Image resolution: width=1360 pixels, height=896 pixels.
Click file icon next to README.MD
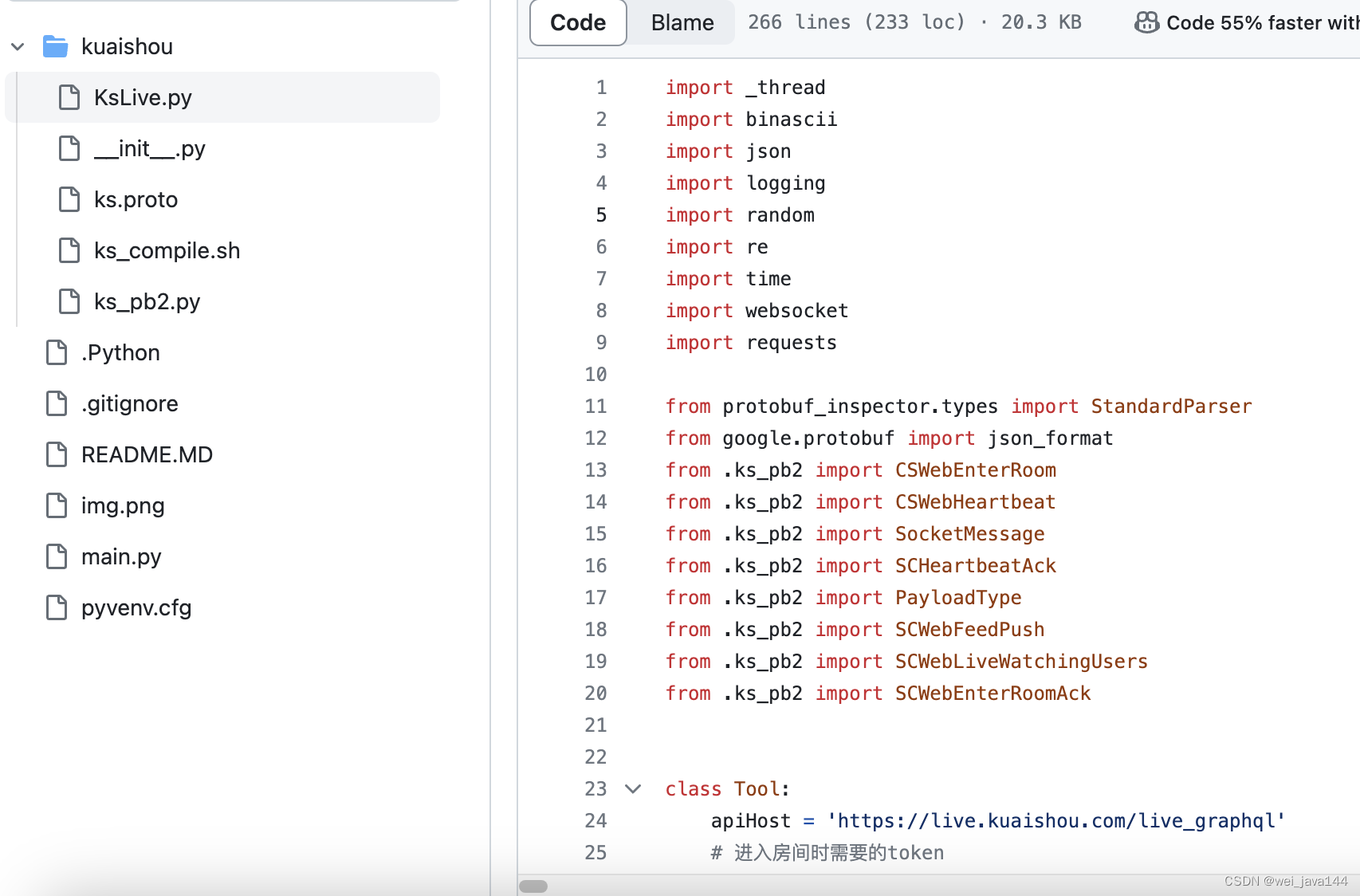57,454
